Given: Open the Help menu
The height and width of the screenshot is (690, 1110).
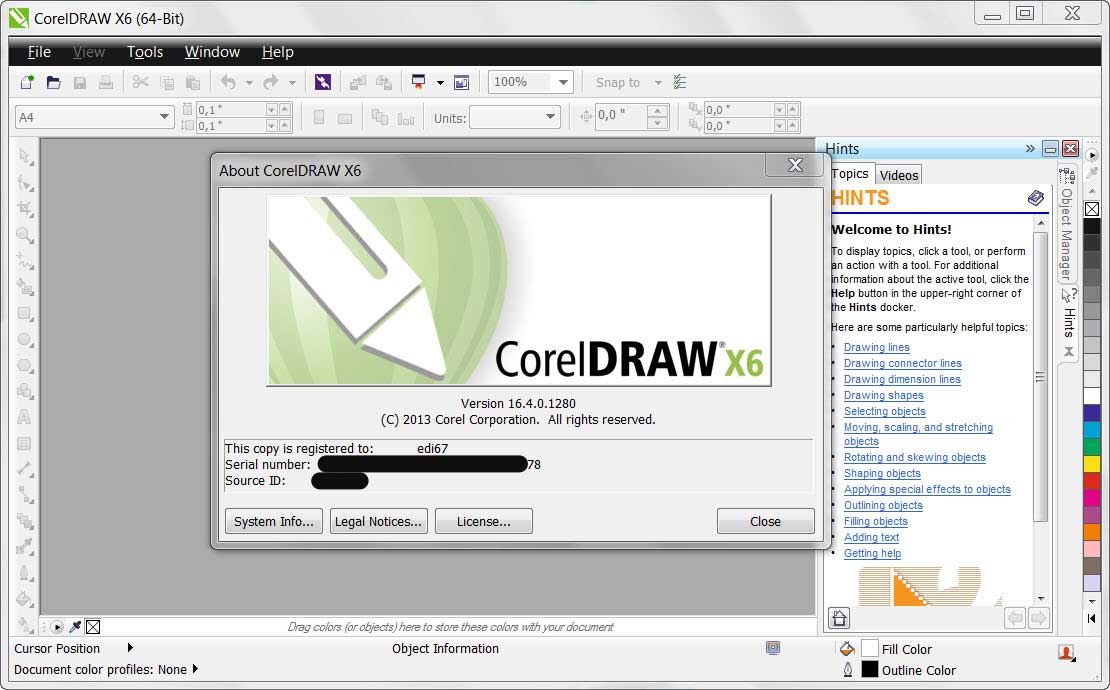Looking at the screenshot, I should (x=278, y=52).
